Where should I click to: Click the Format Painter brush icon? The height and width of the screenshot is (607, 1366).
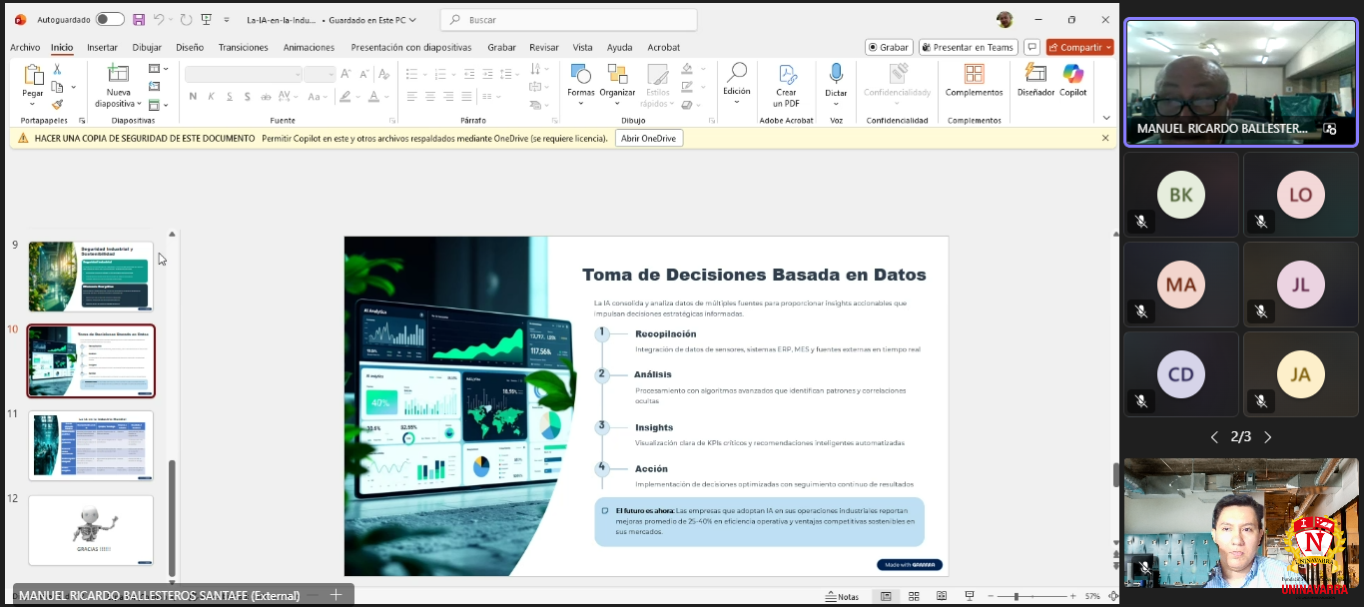[57, 104]
